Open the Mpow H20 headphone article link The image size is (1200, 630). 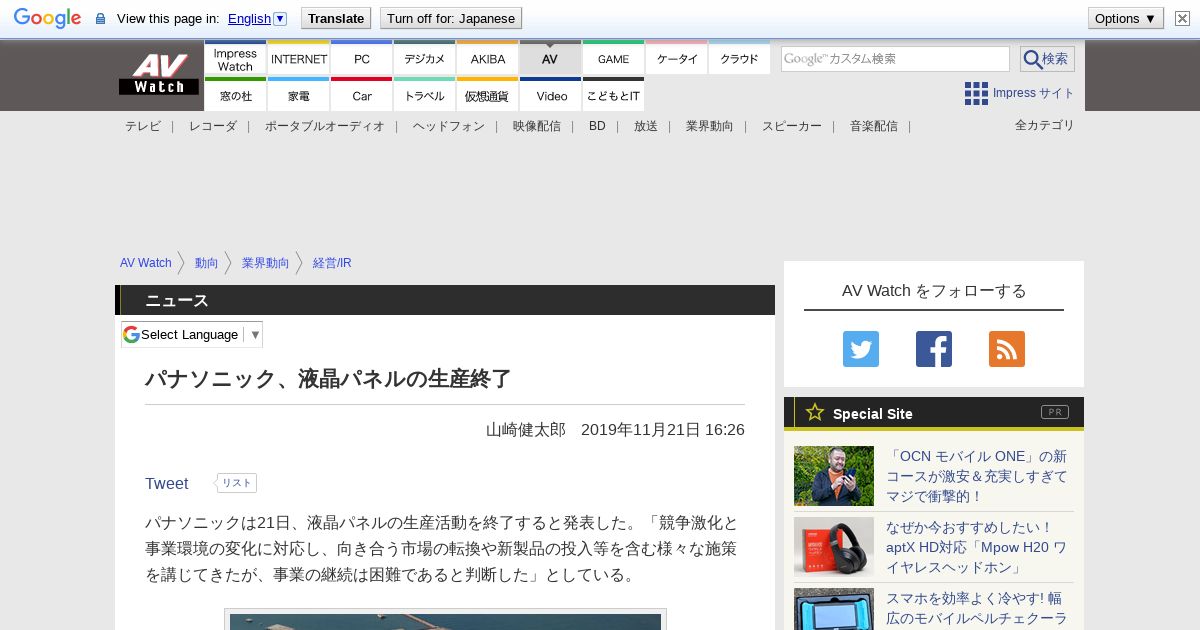click(977, 547)
